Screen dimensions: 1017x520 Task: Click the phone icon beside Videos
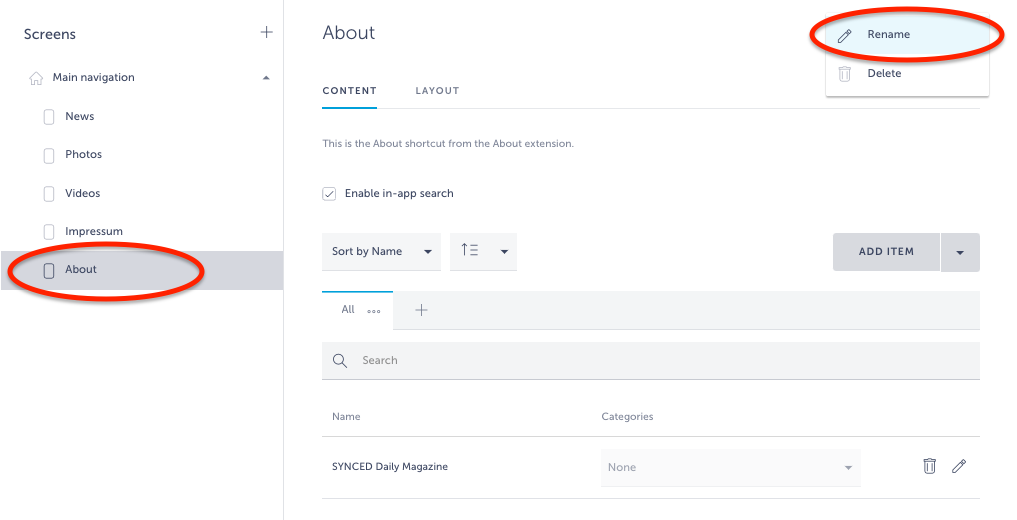(49, 194)
